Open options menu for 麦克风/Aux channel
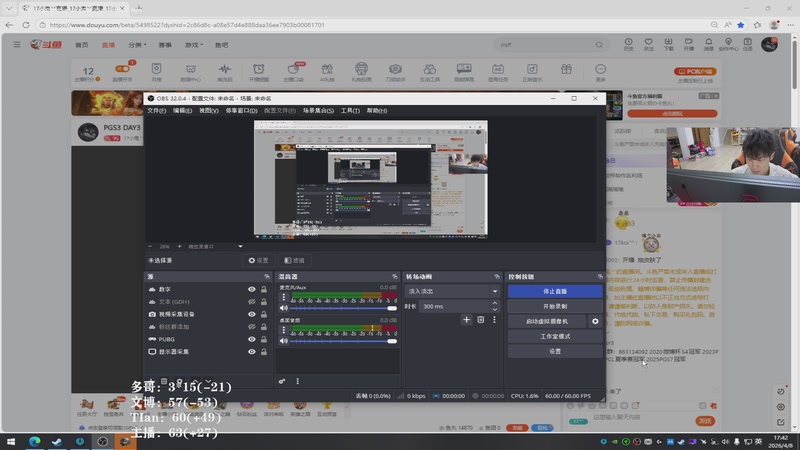This screenshot has width=800, height=450. coord(284,297)
